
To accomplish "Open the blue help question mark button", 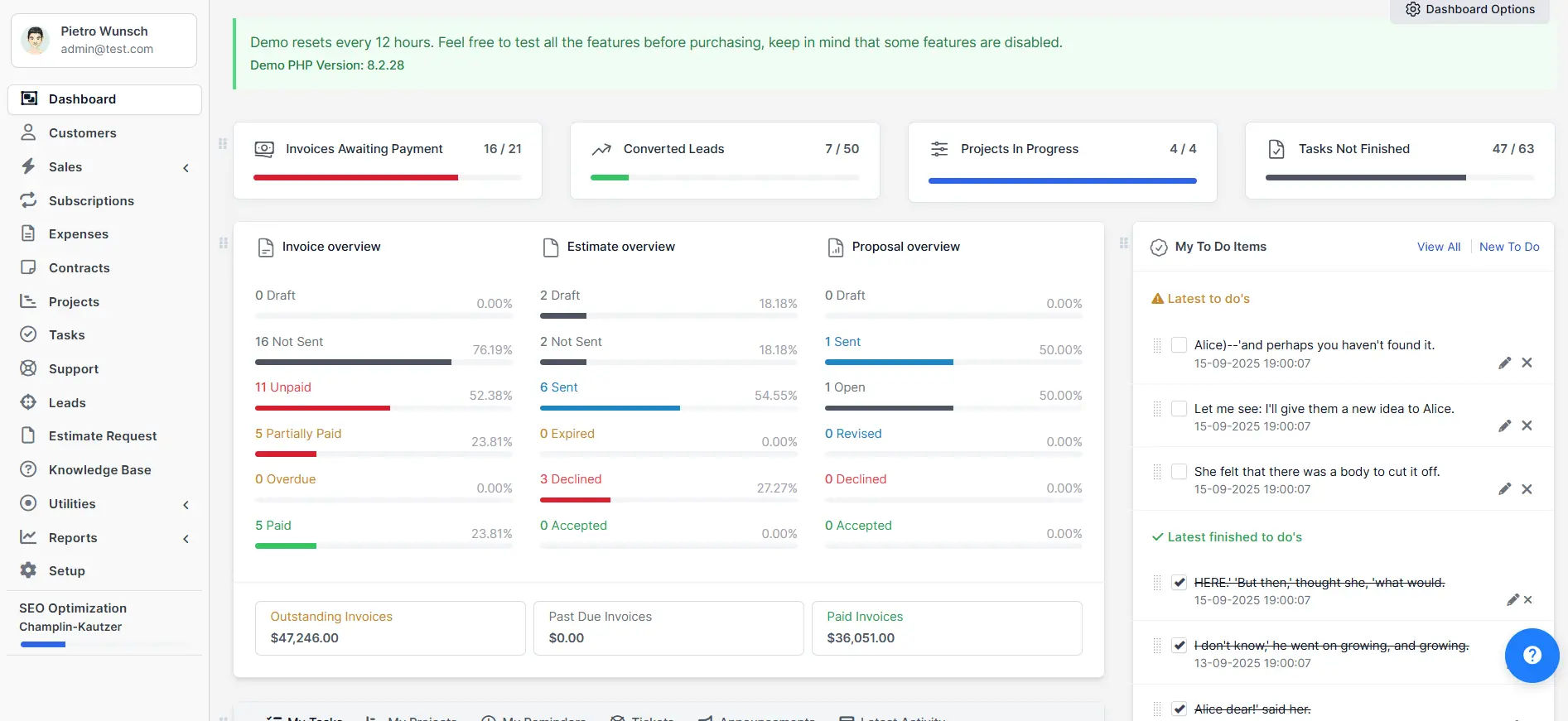I will click(1532, 656).
